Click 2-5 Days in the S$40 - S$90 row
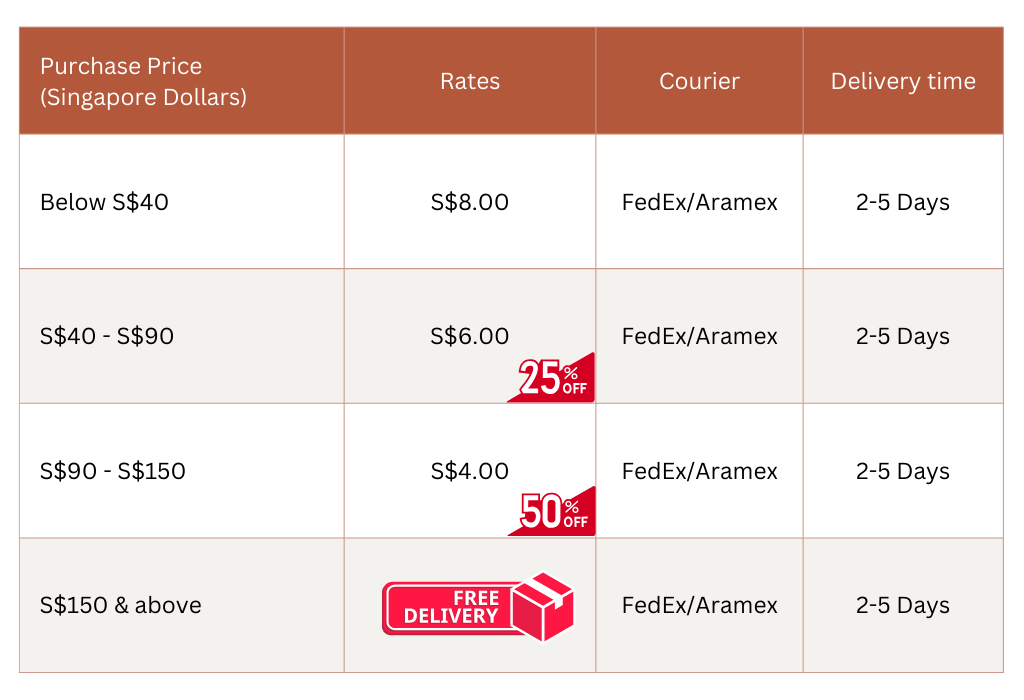The width and height of the screenshot is (1024, 700). (903, 336)
